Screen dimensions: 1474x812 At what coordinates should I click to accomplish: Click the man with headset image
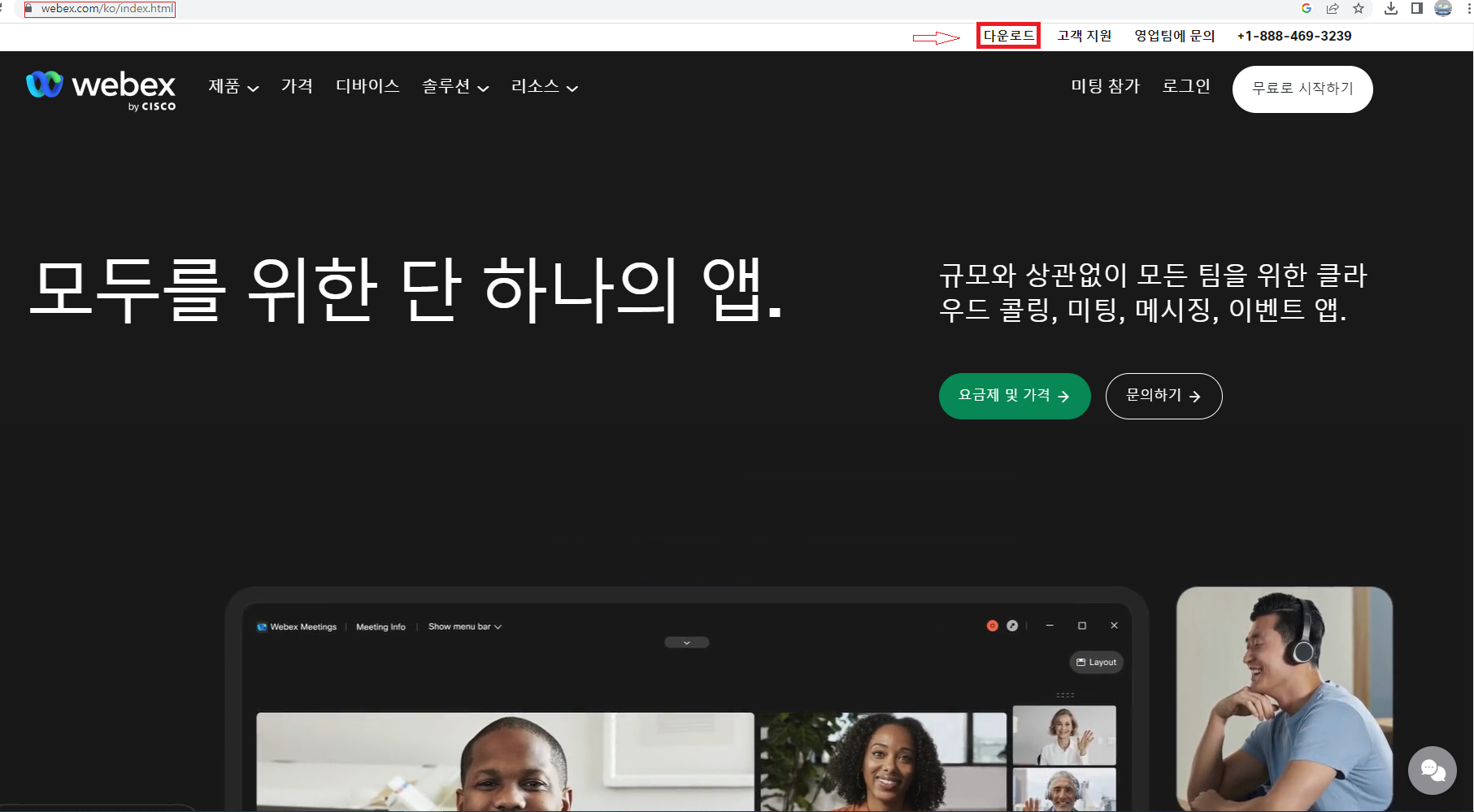[1285, 699]
